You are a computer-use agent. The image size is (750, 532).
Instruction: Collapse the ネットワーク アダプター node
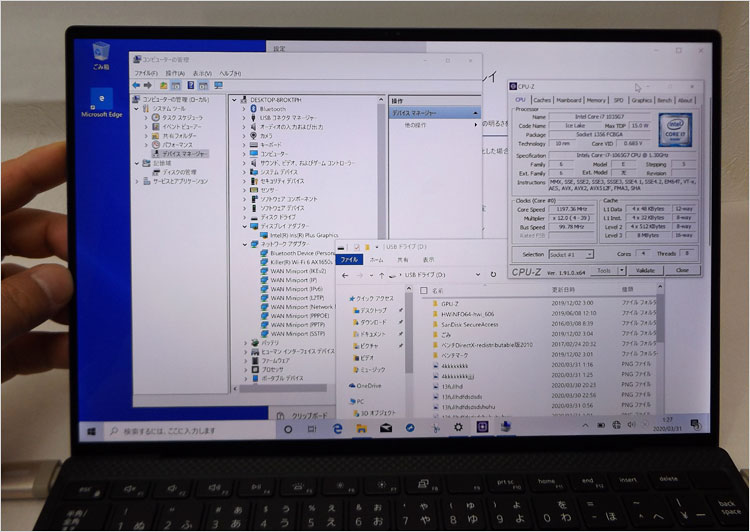coord(243,243)
